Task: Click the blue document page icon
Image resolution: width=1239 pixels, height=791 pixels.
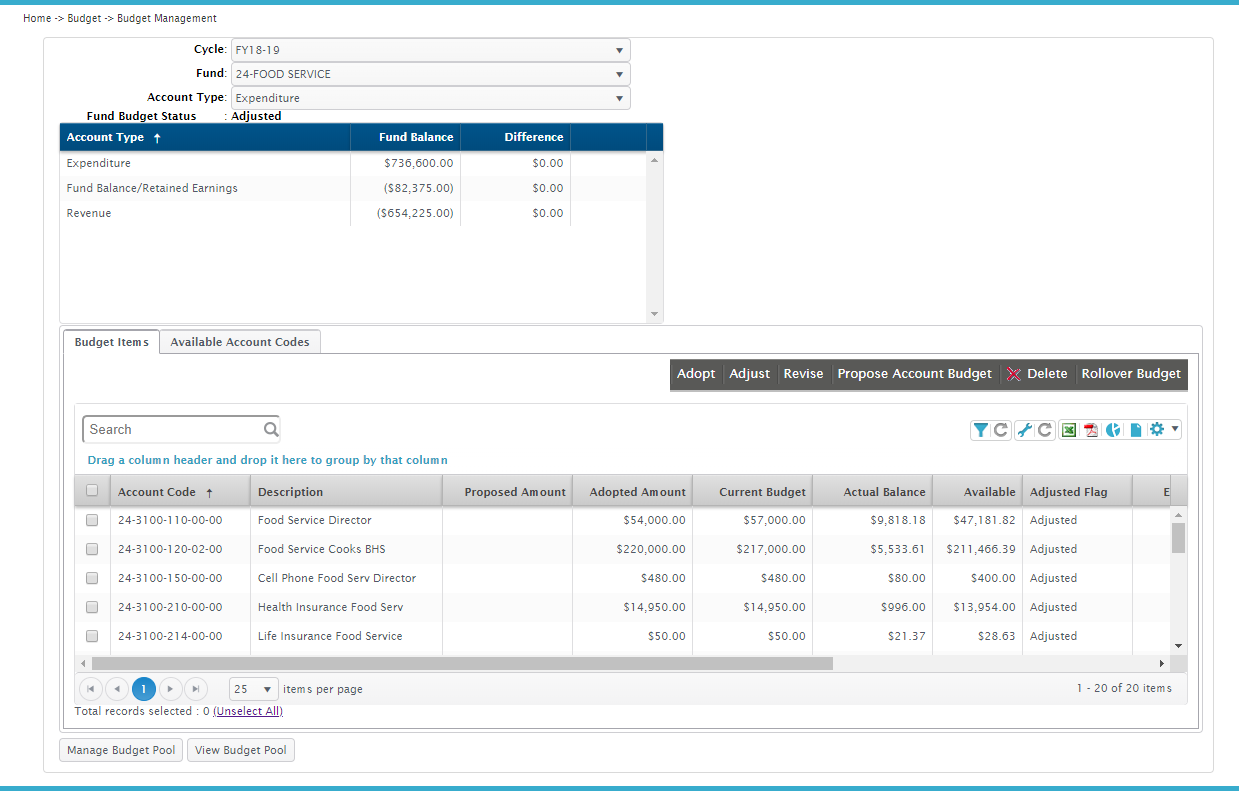Action: [x=1136, y=430]
